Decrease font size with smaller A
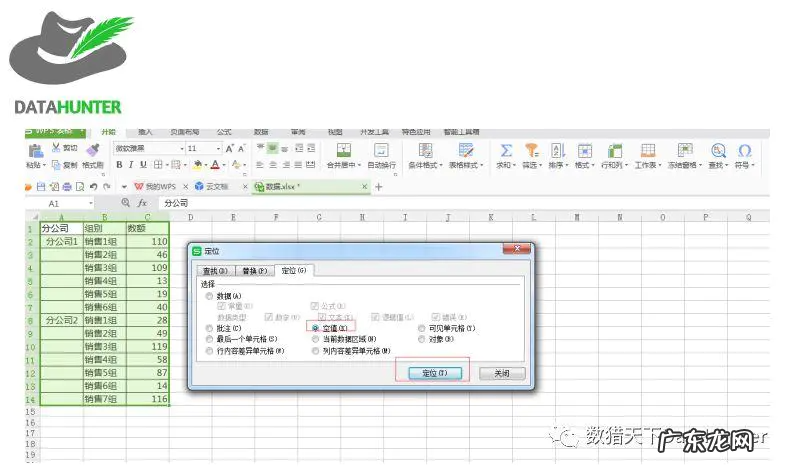The image size is (792, 470). [x=241, y=148]
